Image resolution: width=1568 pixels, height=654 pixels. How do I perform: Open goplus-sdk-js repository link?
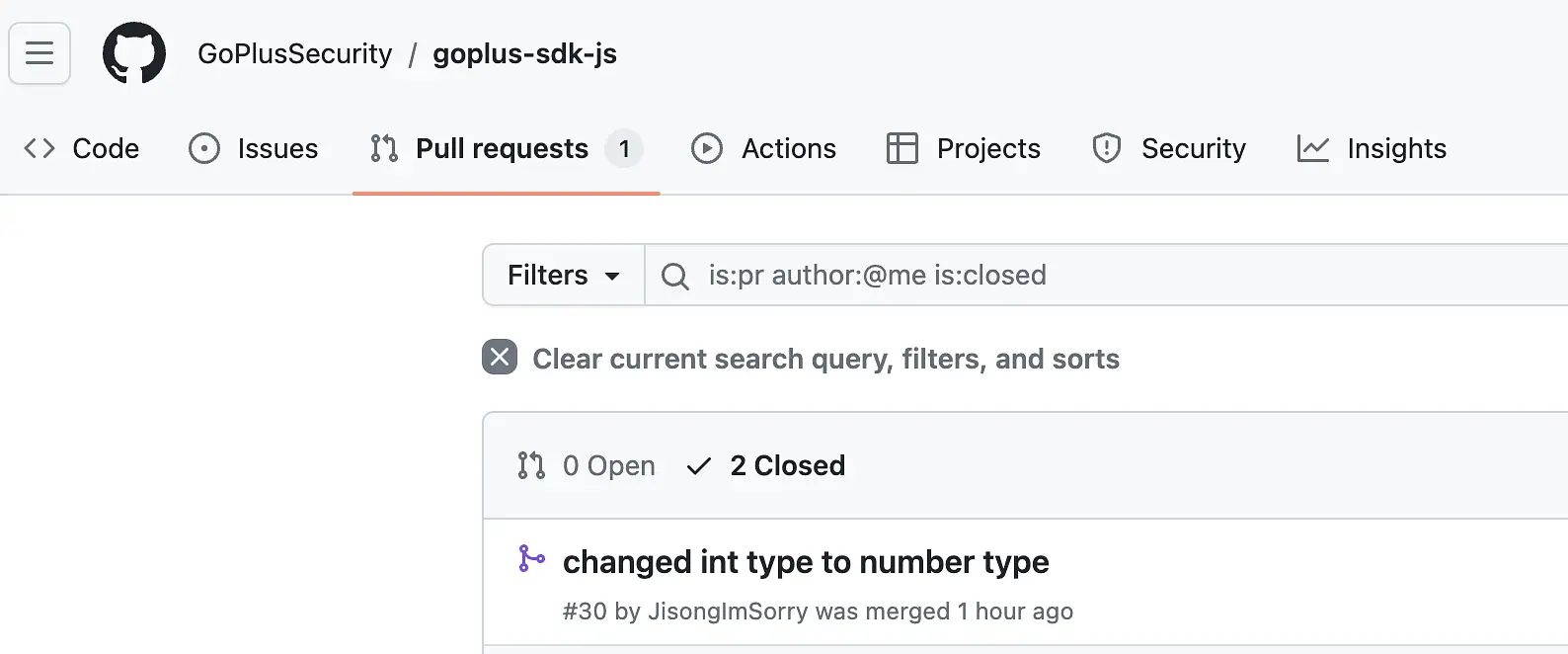click(x=524, y=53)
